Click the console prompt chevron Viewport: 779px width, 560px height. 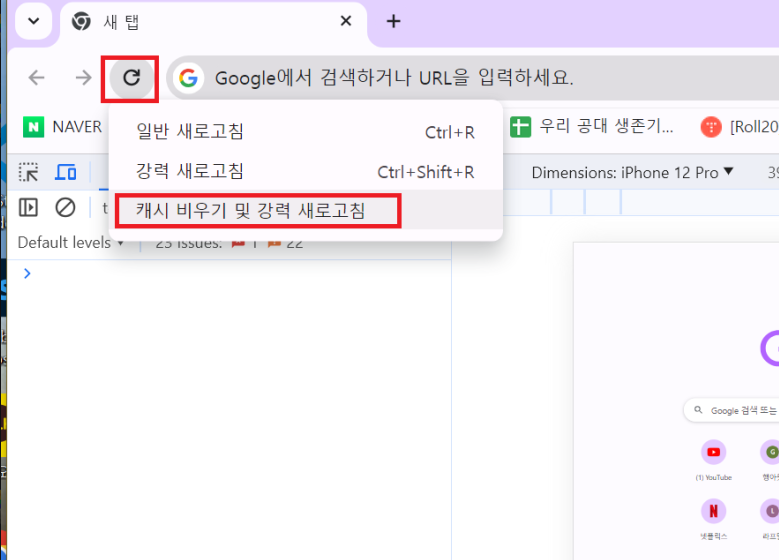(x=27, y=273)
